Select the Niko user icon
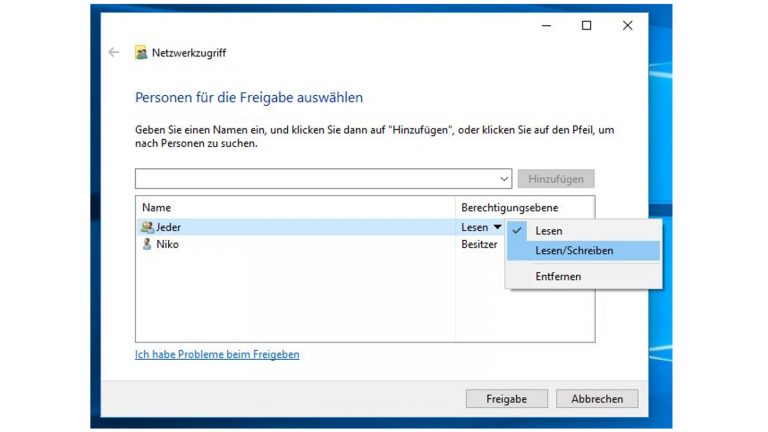This screenshot has height=432, width=768. pos(147,244)
